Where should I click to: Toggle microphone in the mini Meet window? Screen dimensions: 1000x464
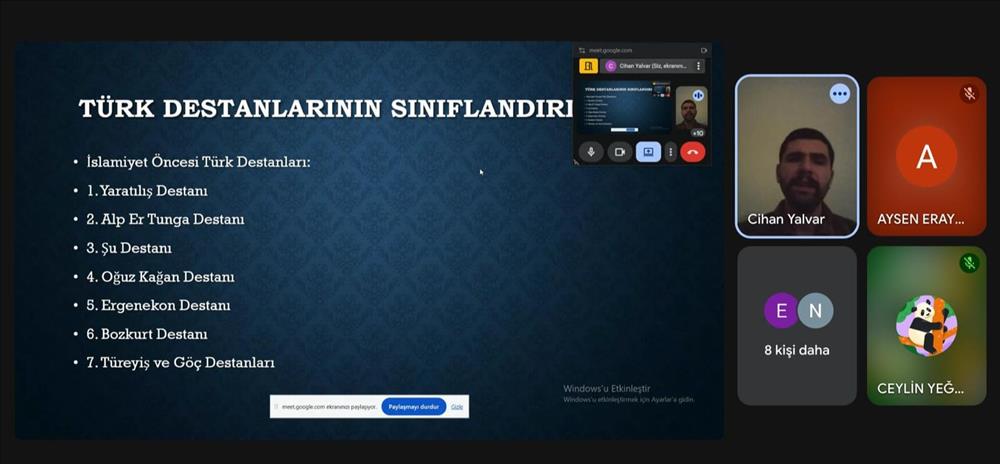click(591, 152)
